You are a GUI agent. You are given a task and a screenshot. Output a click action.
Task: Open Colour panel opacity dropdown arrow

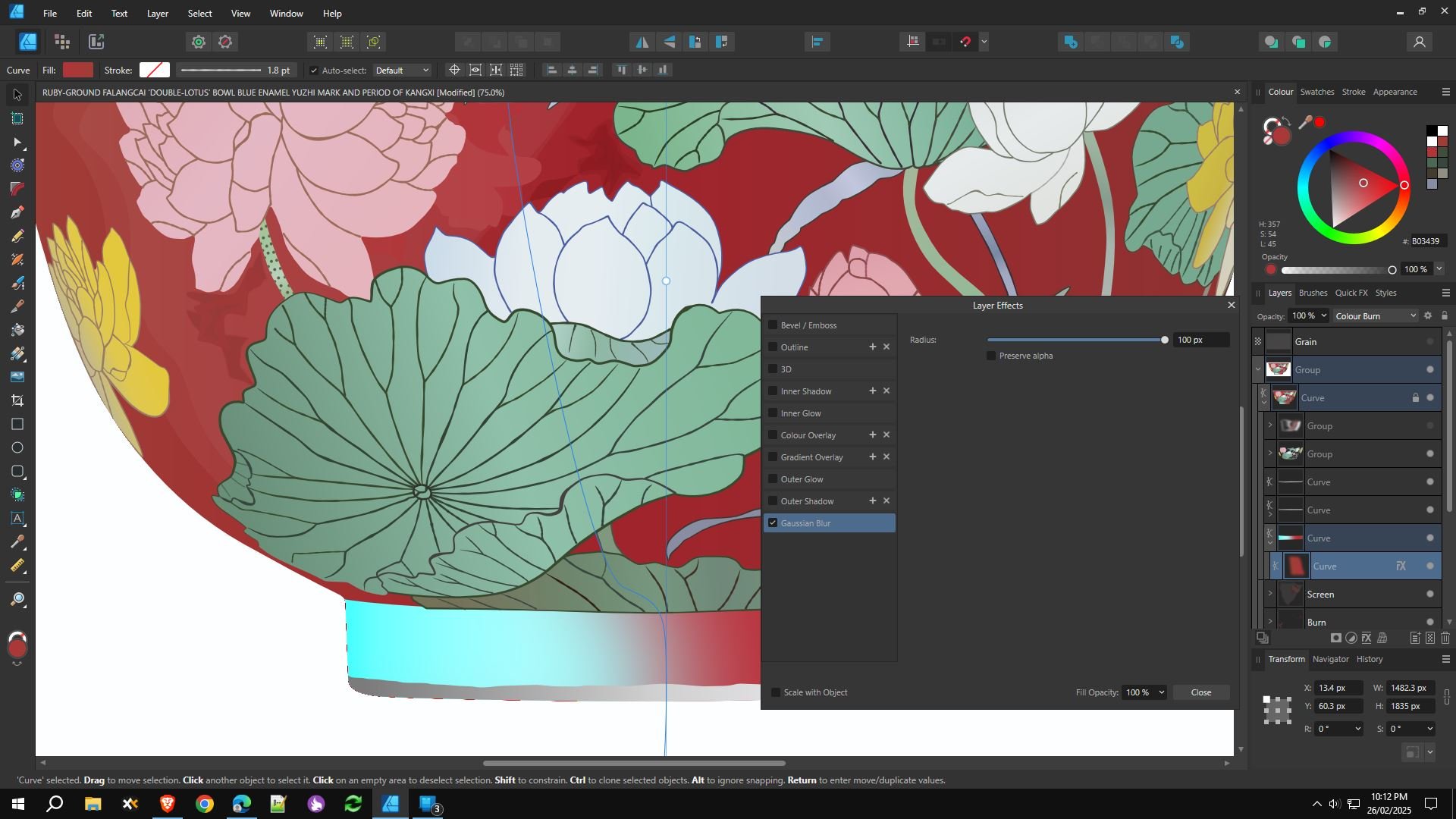point(1439,269)
